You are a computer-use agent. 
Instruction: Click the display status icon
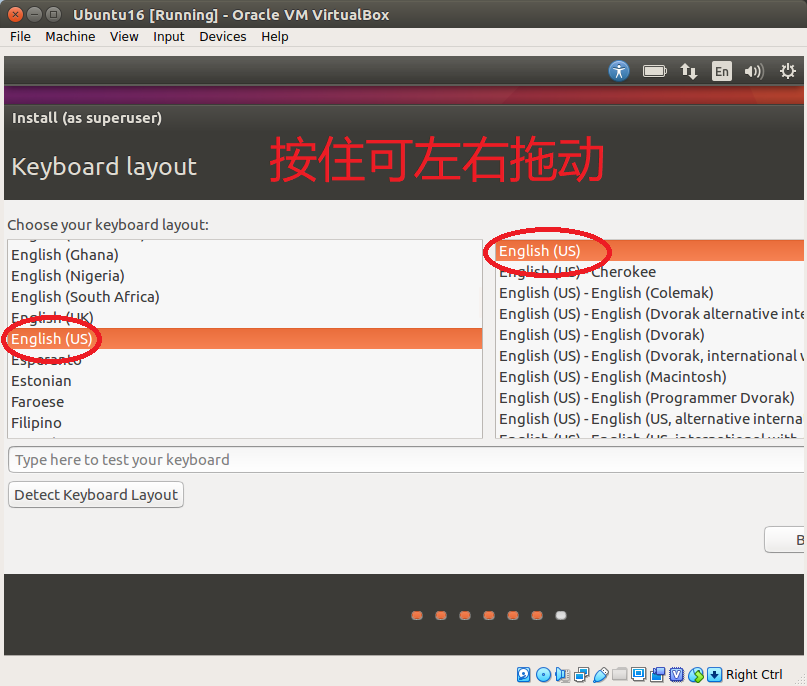point(639,674)
